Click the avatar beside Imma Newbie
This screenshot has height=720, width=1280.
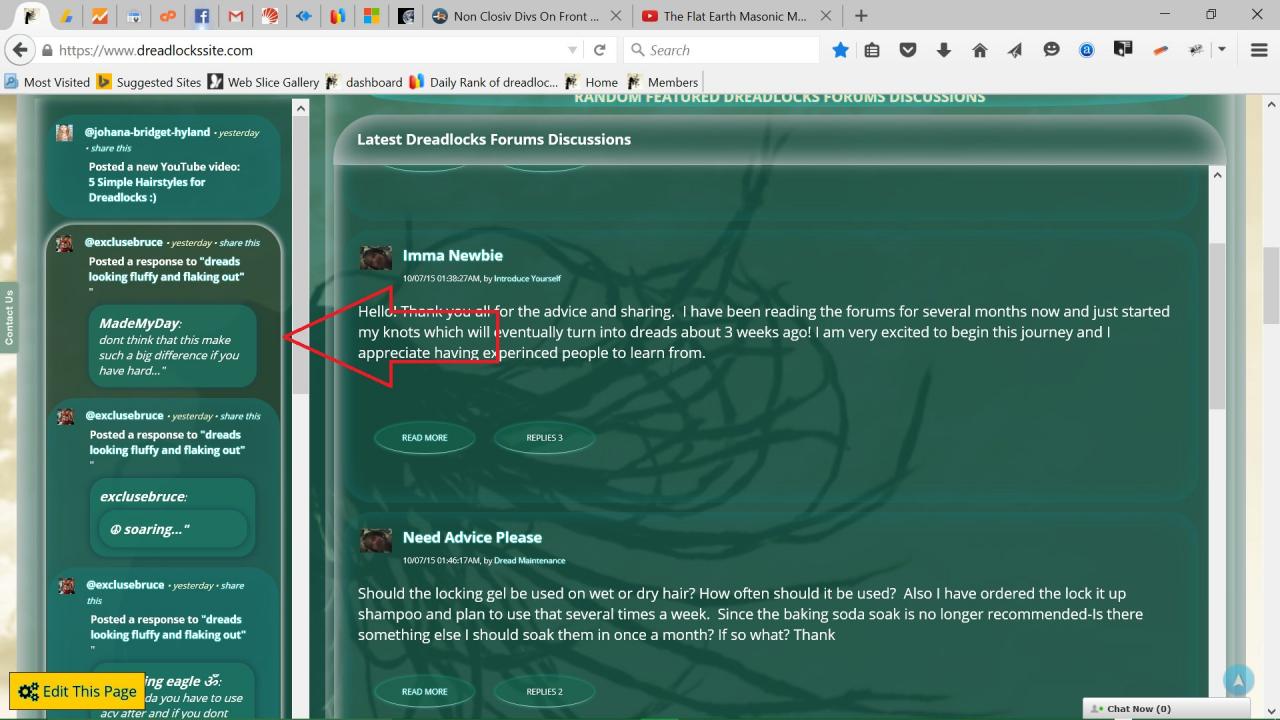click(376, 258)
